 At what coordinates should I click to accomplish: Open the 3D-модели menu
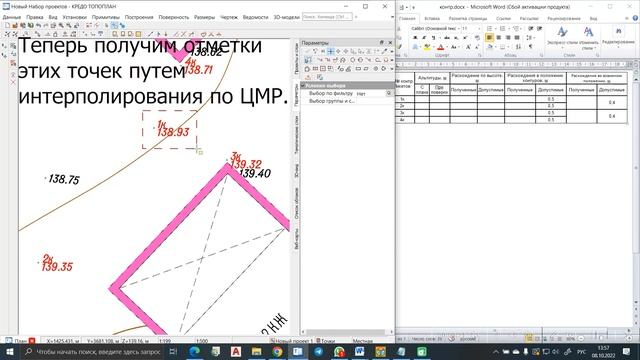(x=287, y=17)
